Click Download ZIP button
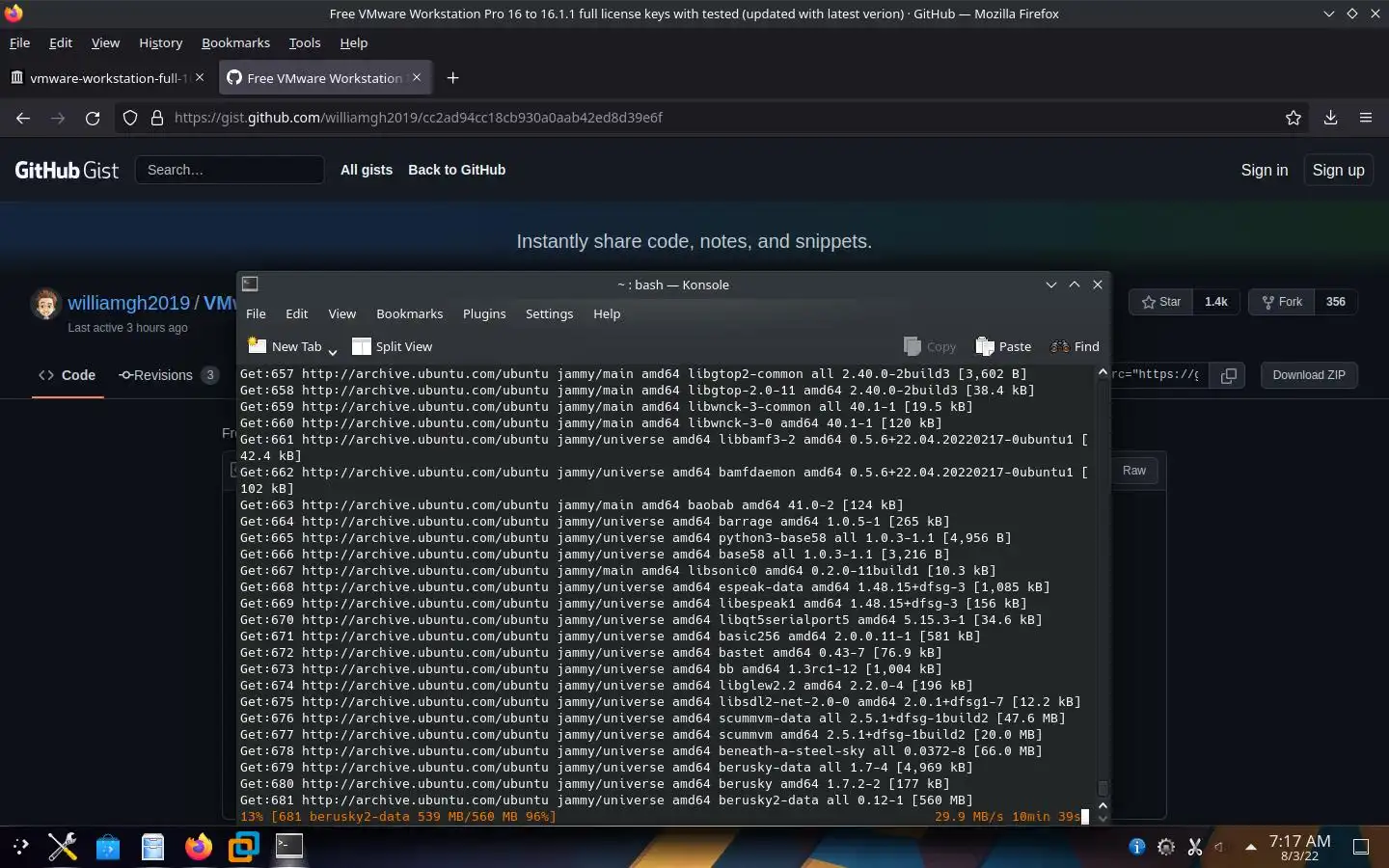The height and width of the screenshot is (868, 1389). coord(1309,375)
